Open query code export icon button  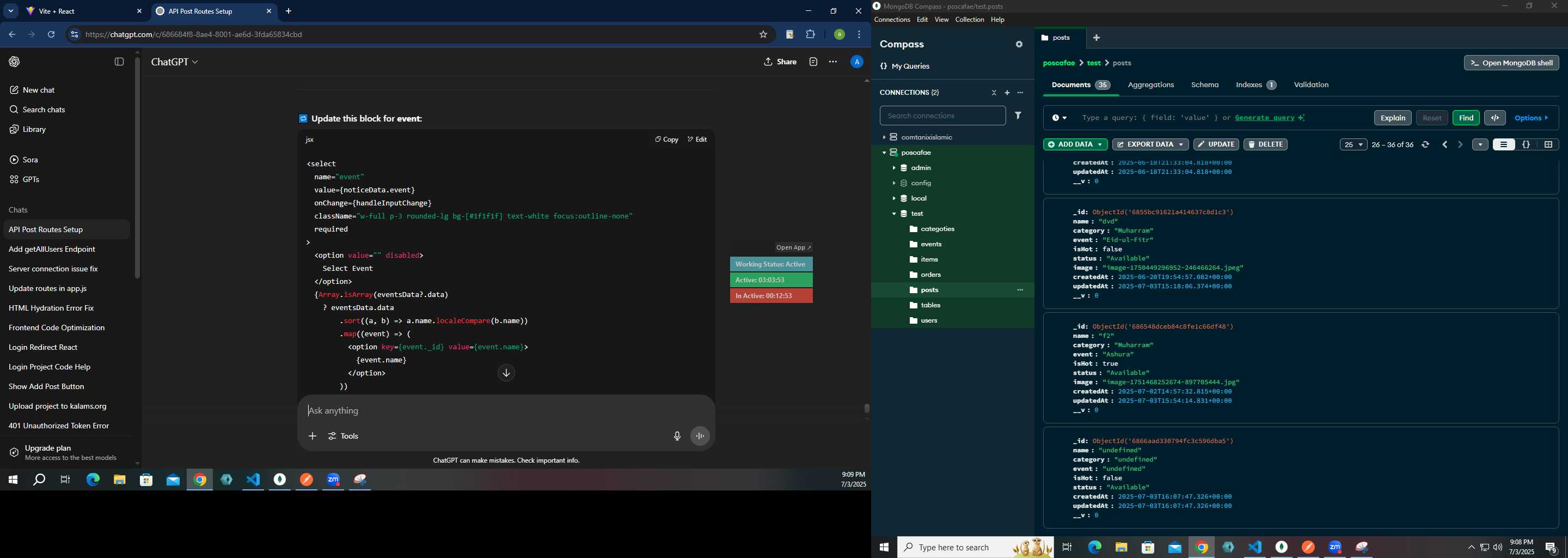(x=1494, y=118)
